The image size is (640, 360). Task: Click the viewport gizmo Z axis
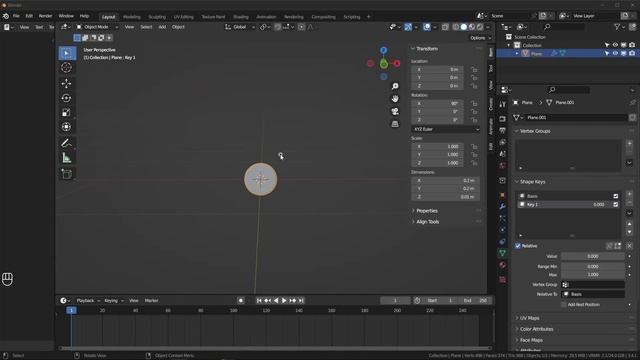[x=383, y=50]
